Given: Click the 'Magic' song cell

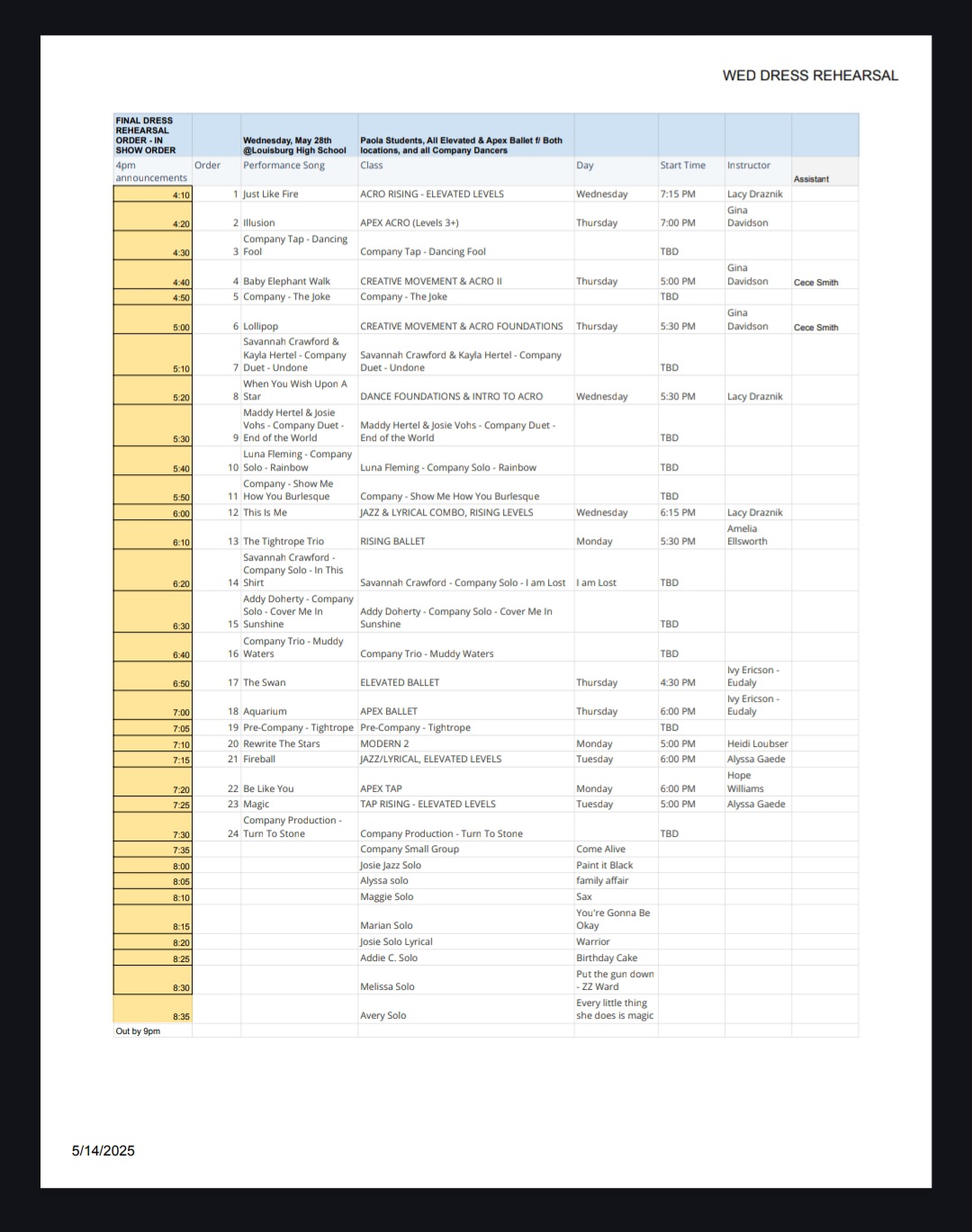Looking at the screenshot, I should pyautogui.click(x=299, y=805).
